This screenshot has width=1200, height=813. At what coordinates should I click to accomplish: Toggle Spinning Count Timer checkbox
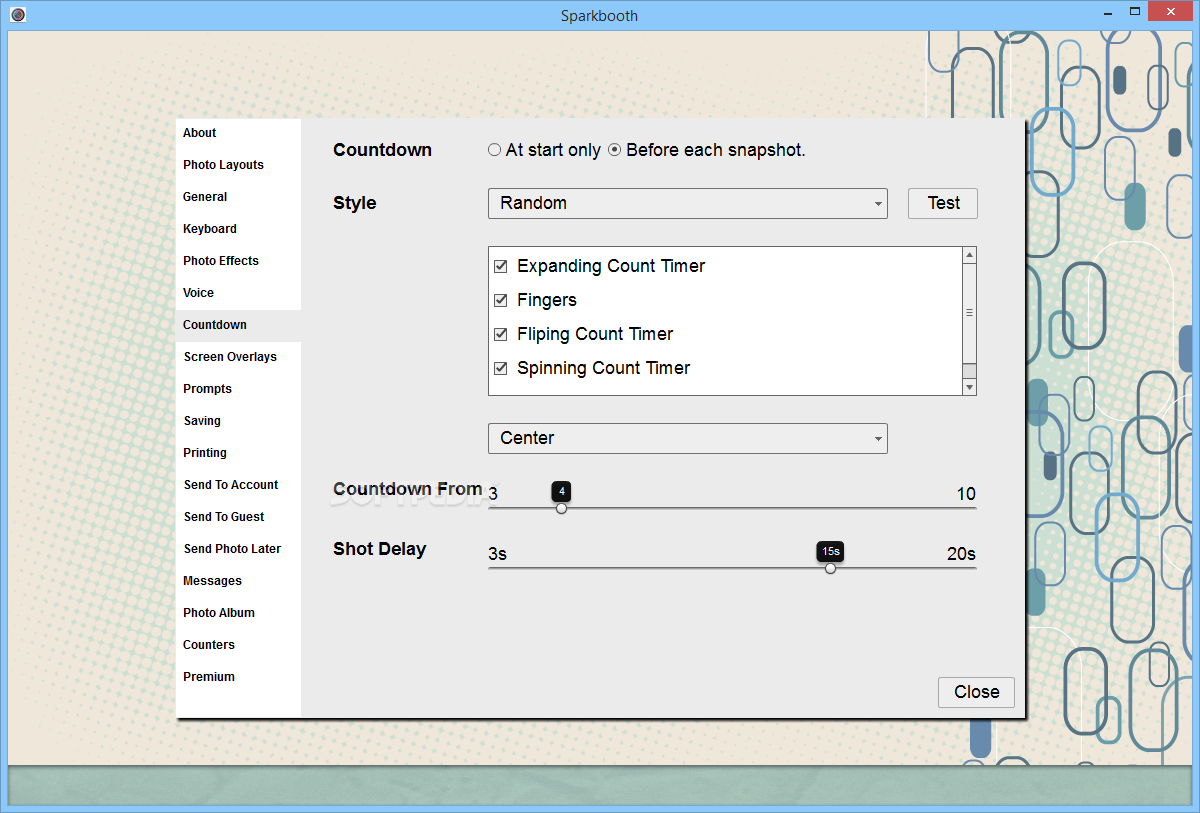[x=501, y=369]
